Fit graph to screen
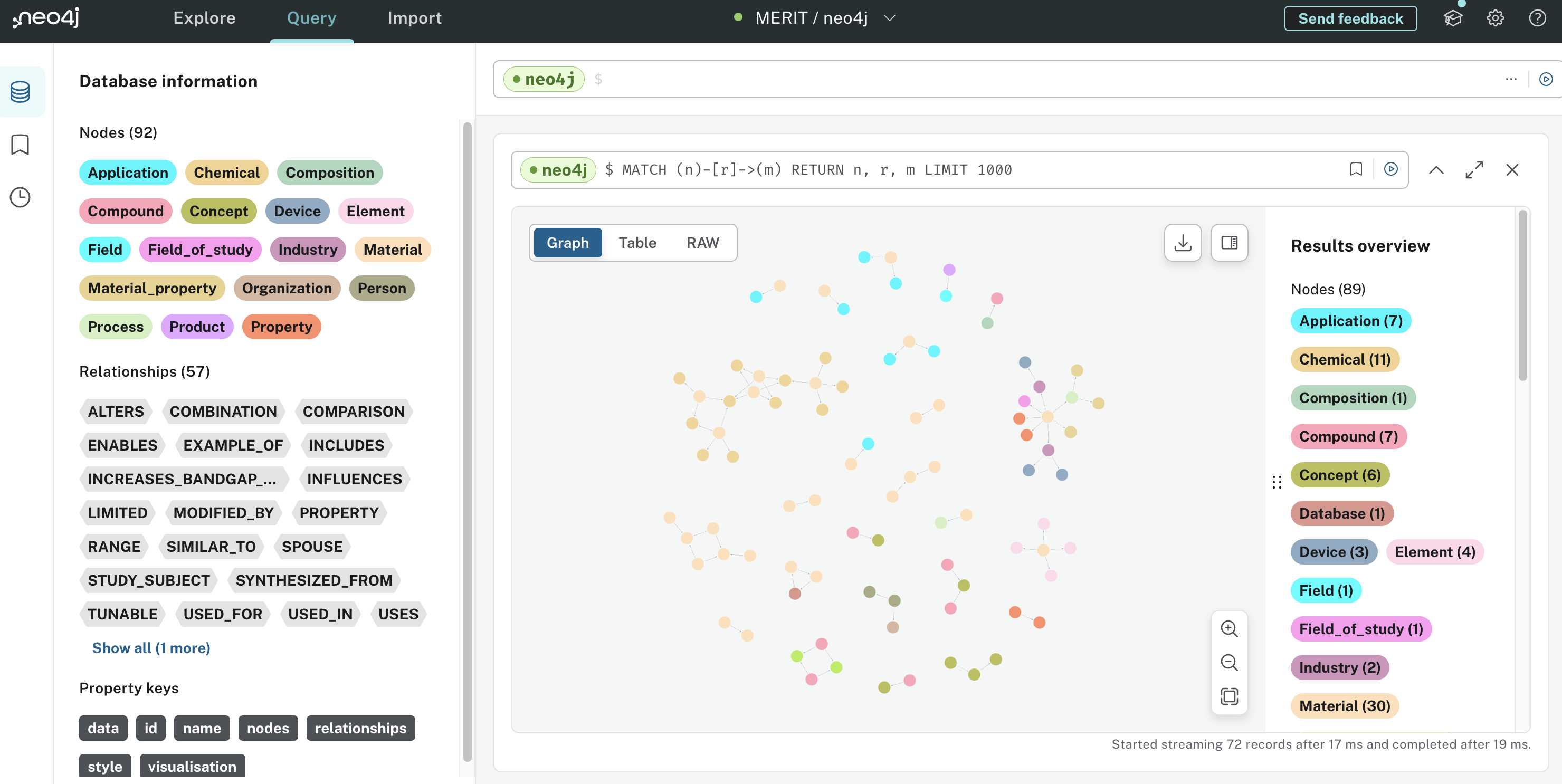The width and height of the screenshot is (1562, 784). [x=1228, y=696]
